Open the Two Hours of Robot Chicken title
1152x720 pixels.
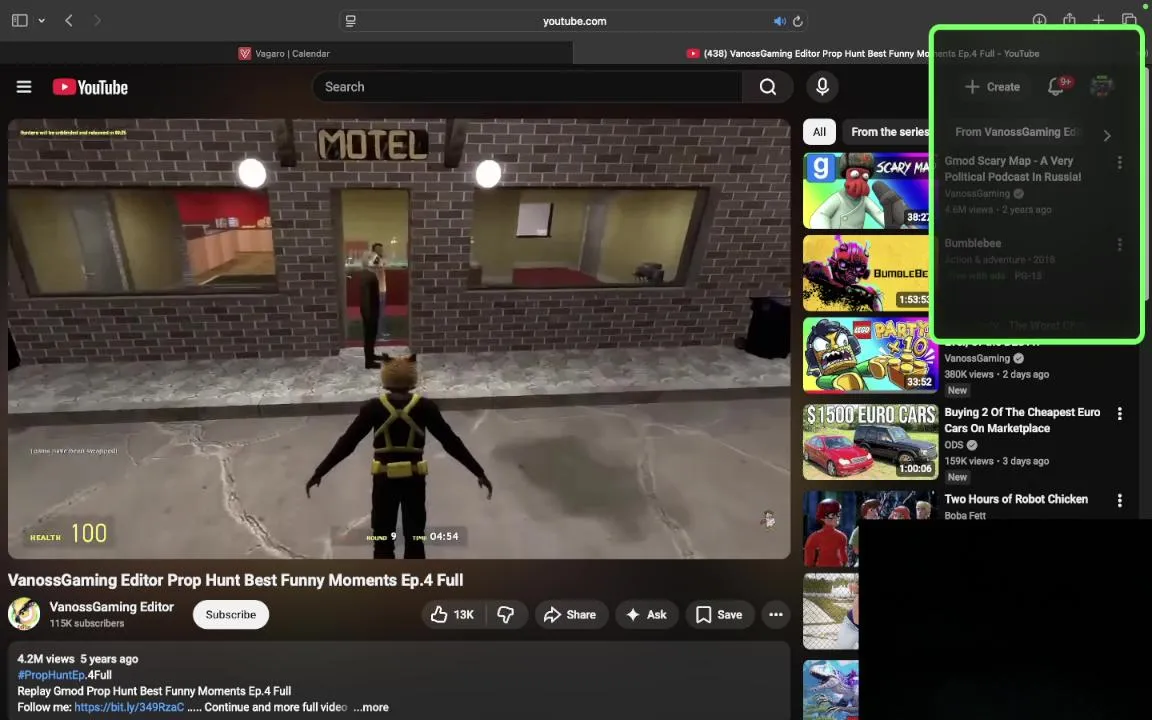pos(1016,499)
